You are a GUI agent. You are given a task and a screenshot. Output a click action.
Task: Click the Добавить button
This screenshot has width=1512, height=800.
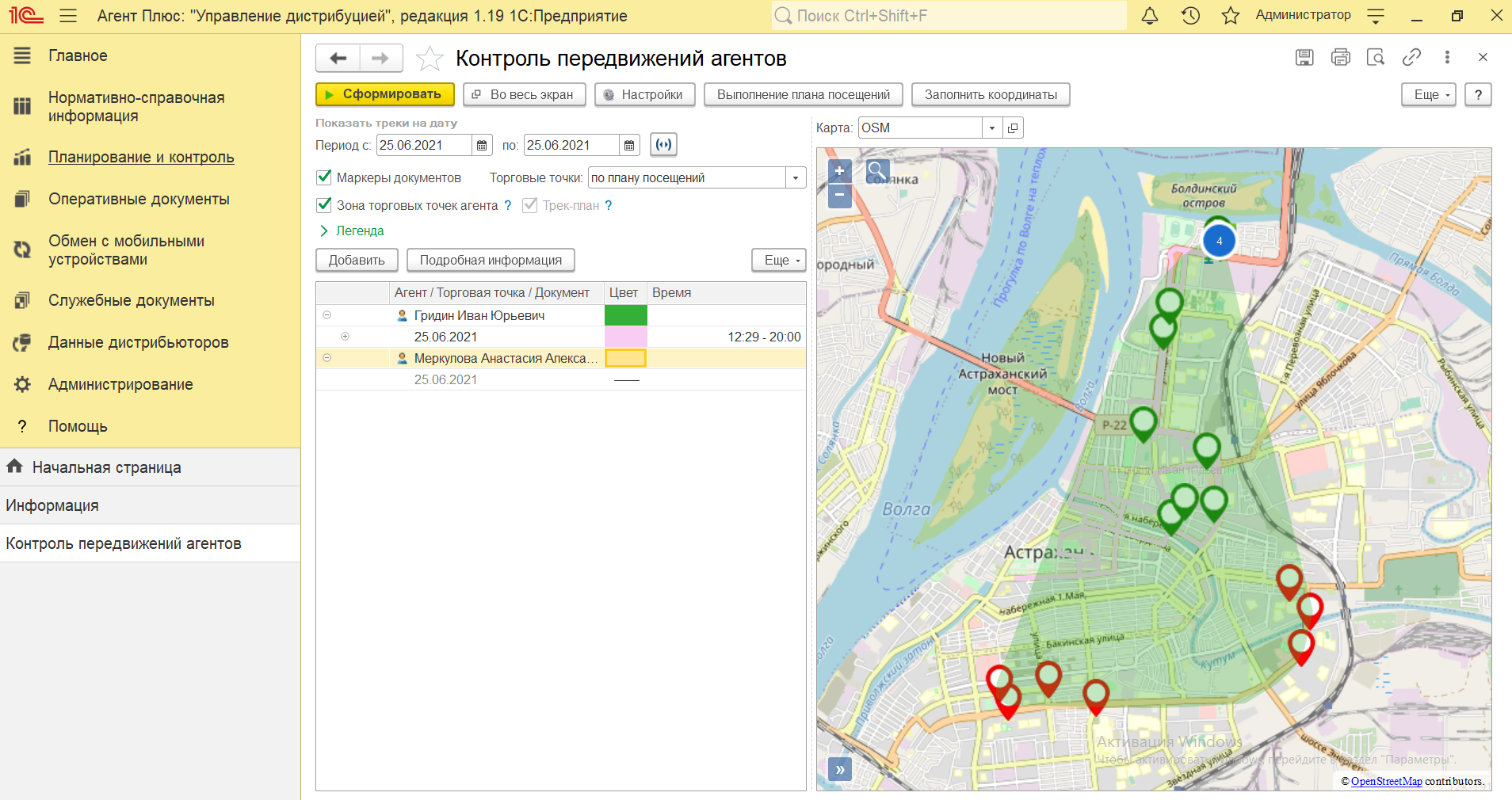click(357, 260)
